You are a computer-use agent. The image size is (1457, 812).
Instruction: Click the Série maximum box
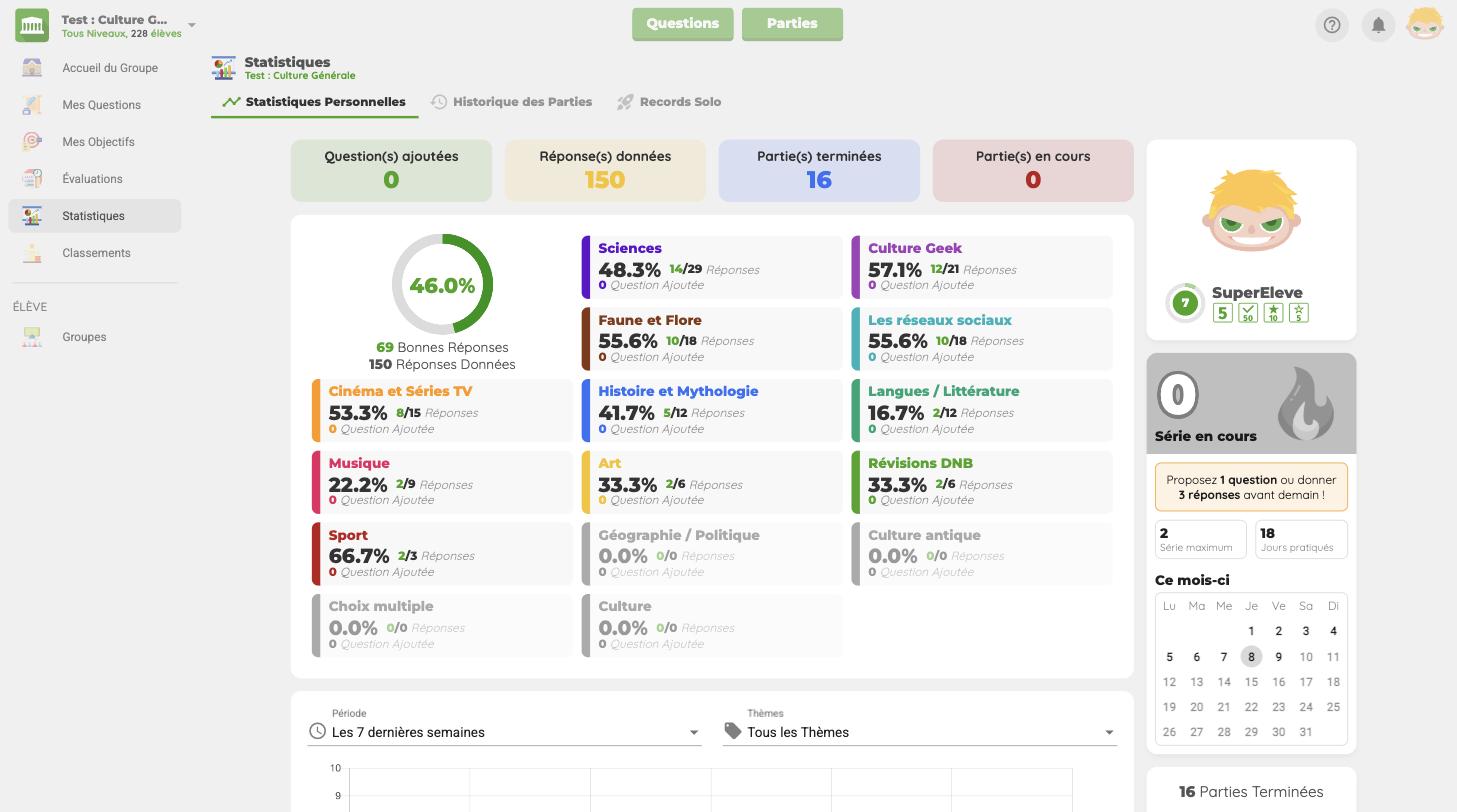[1201, 539]
